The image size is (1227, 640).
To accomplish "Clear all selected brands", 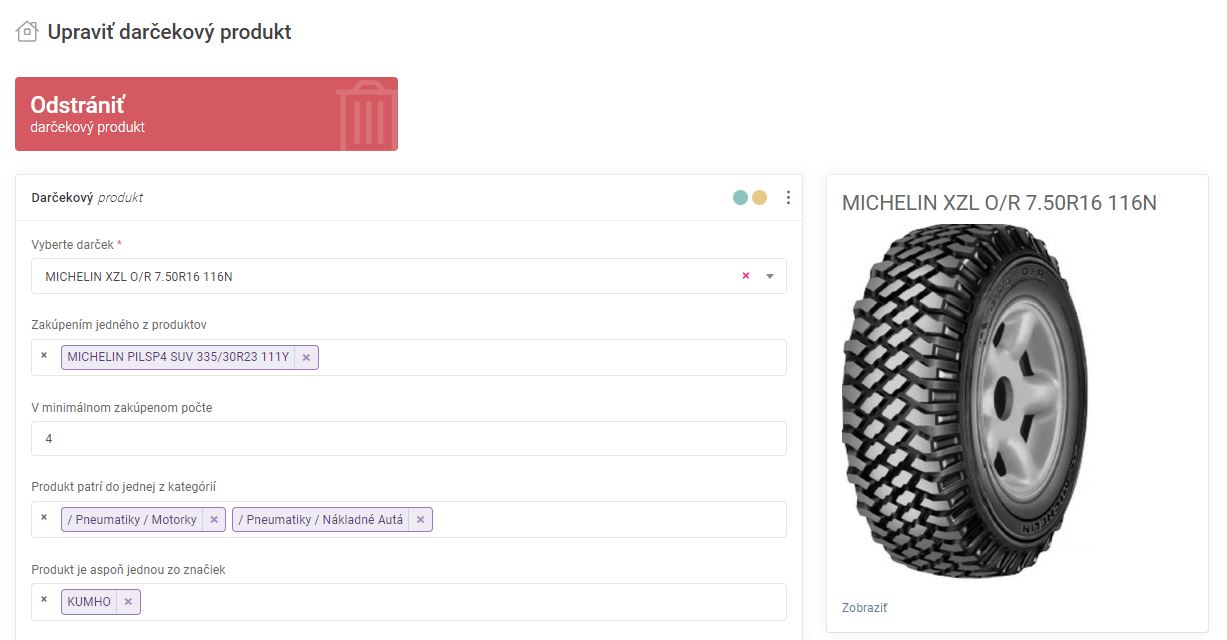I will [x=44, y=600].
